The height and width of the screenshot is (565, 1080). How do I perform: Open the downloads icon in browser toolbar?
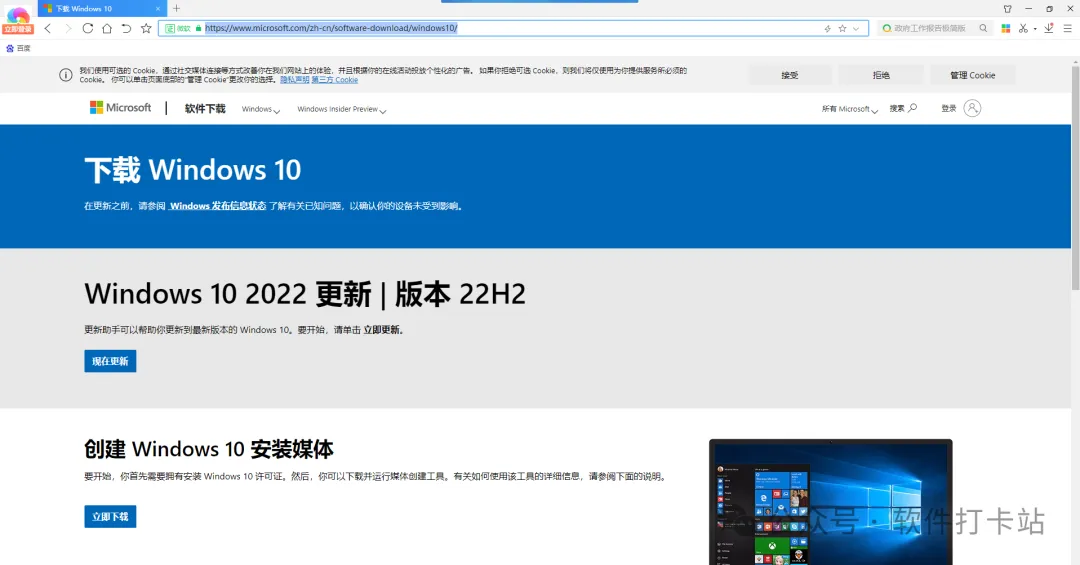[x=1048, y=28]
